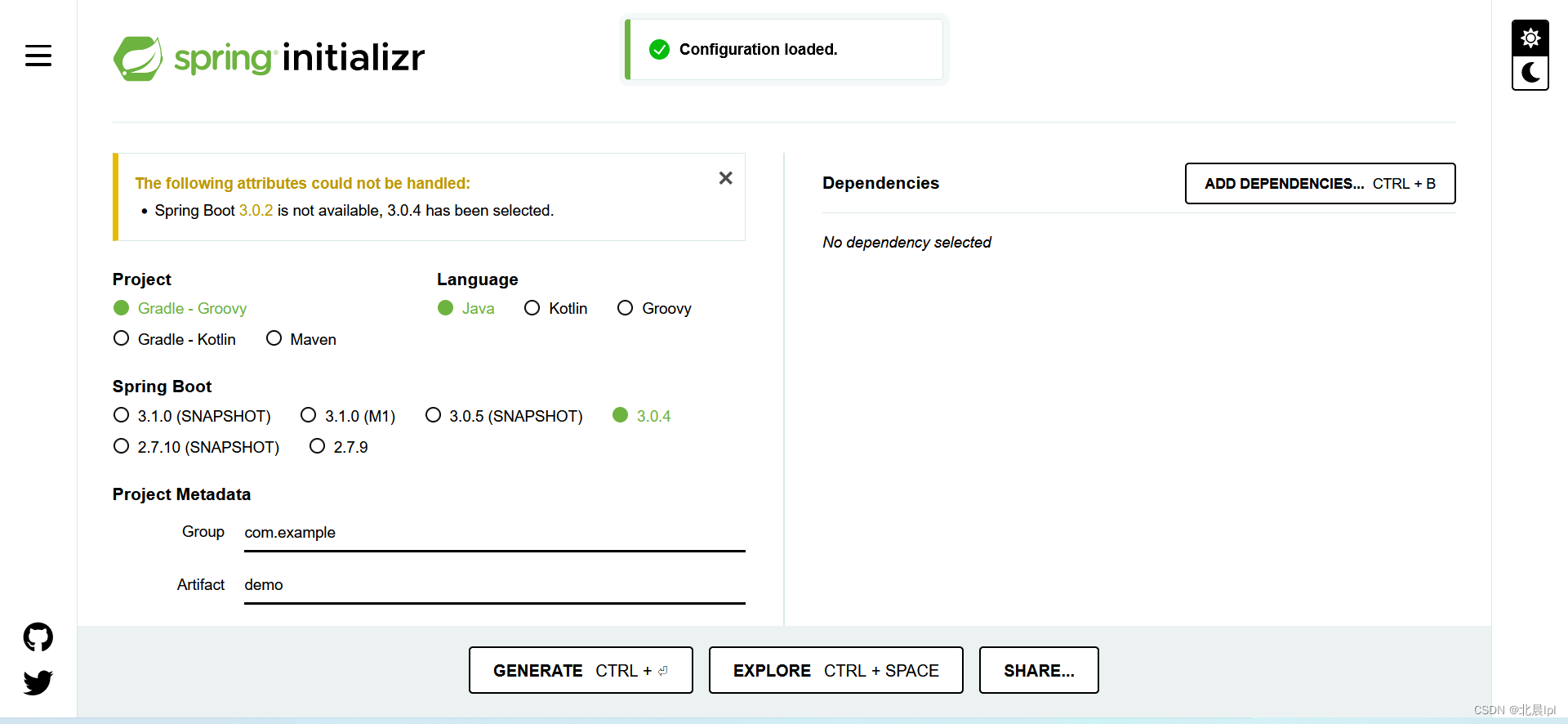Click the Dependencies heading
This screenshot has height=724, width=1568.
pyautogui.click(x=880, y=183)
